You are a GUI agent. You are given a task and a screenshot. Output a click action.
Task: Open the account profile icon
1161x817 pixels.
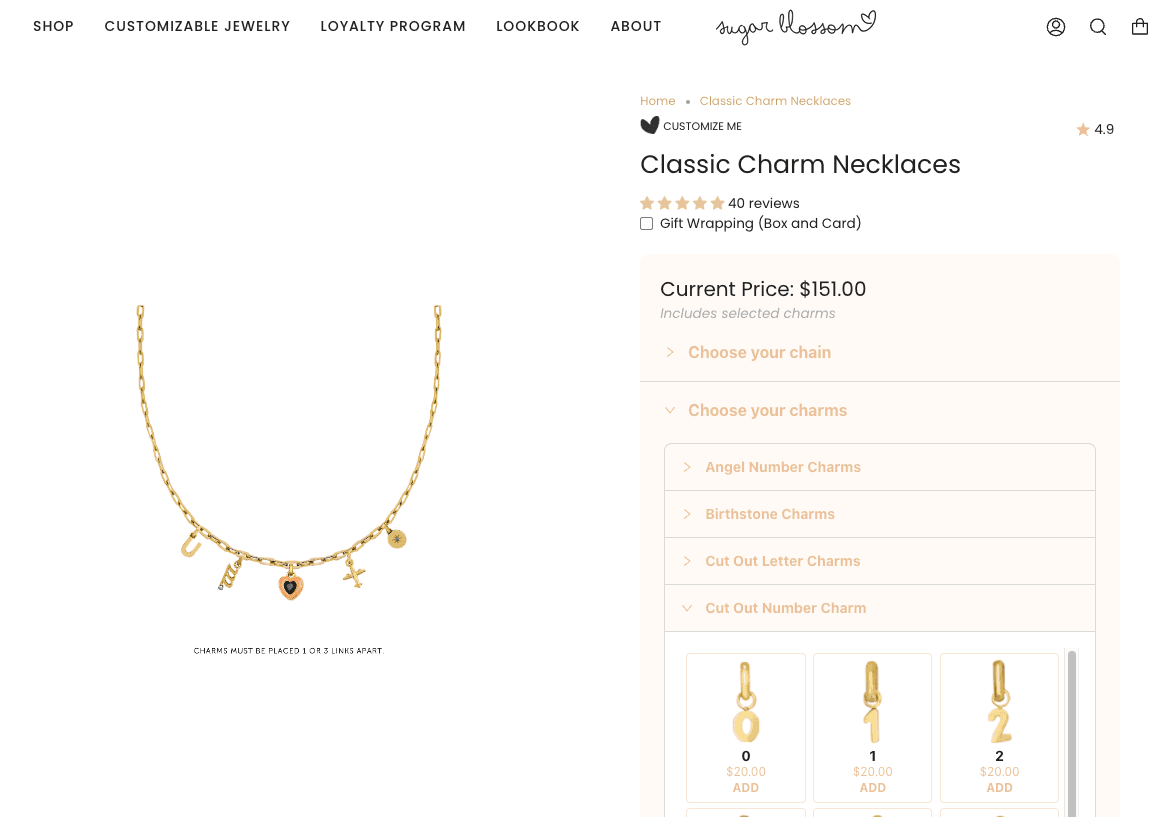coord(1056,27)
